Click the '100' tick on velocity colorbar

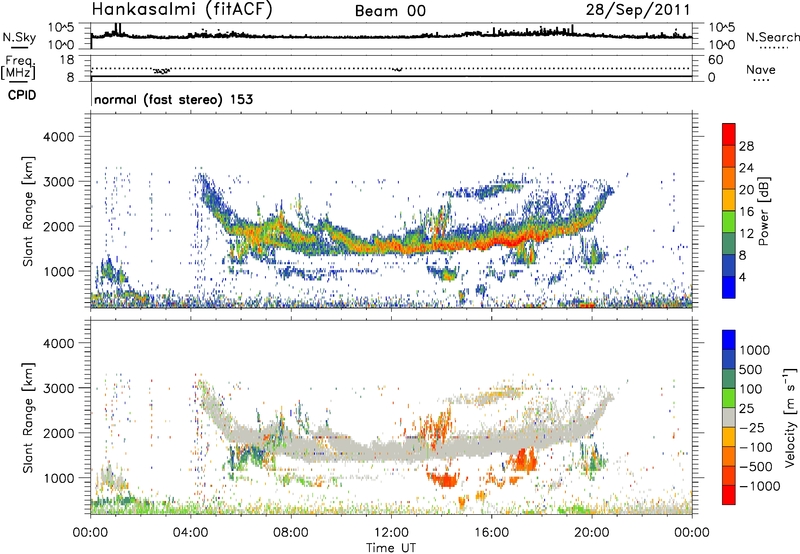[751, 389]
